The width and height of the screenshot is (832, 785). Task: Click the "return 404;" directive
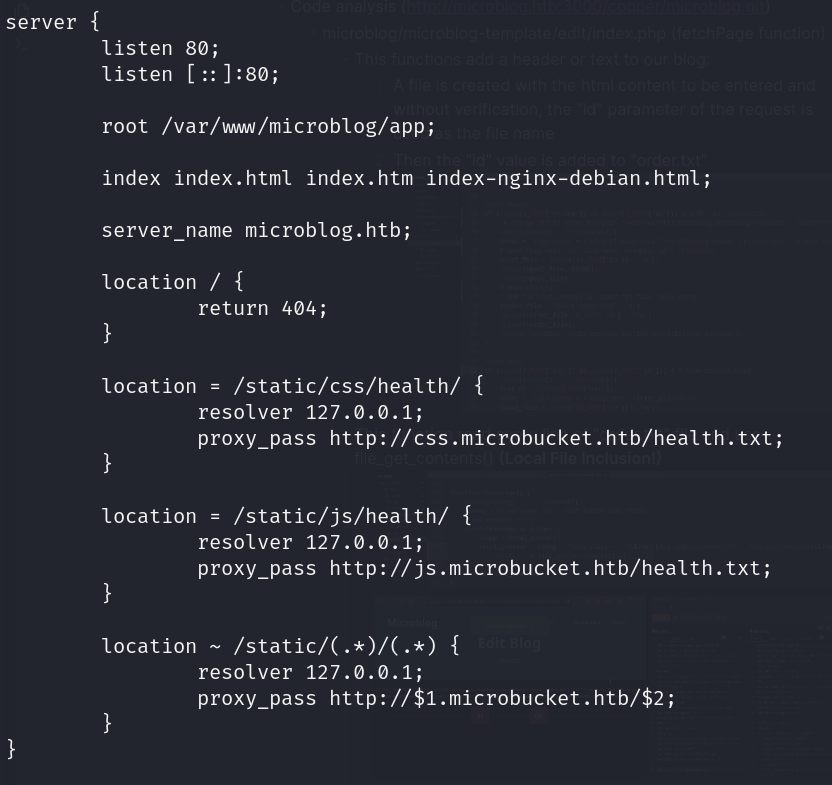262,308
